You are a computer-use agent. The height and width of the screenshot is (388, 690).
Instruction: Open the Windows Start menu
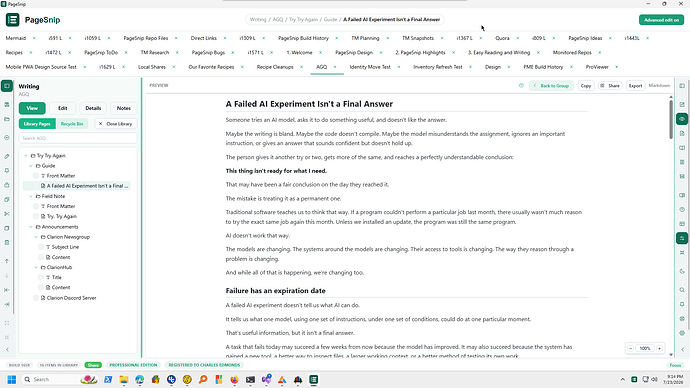click(12, 379)
